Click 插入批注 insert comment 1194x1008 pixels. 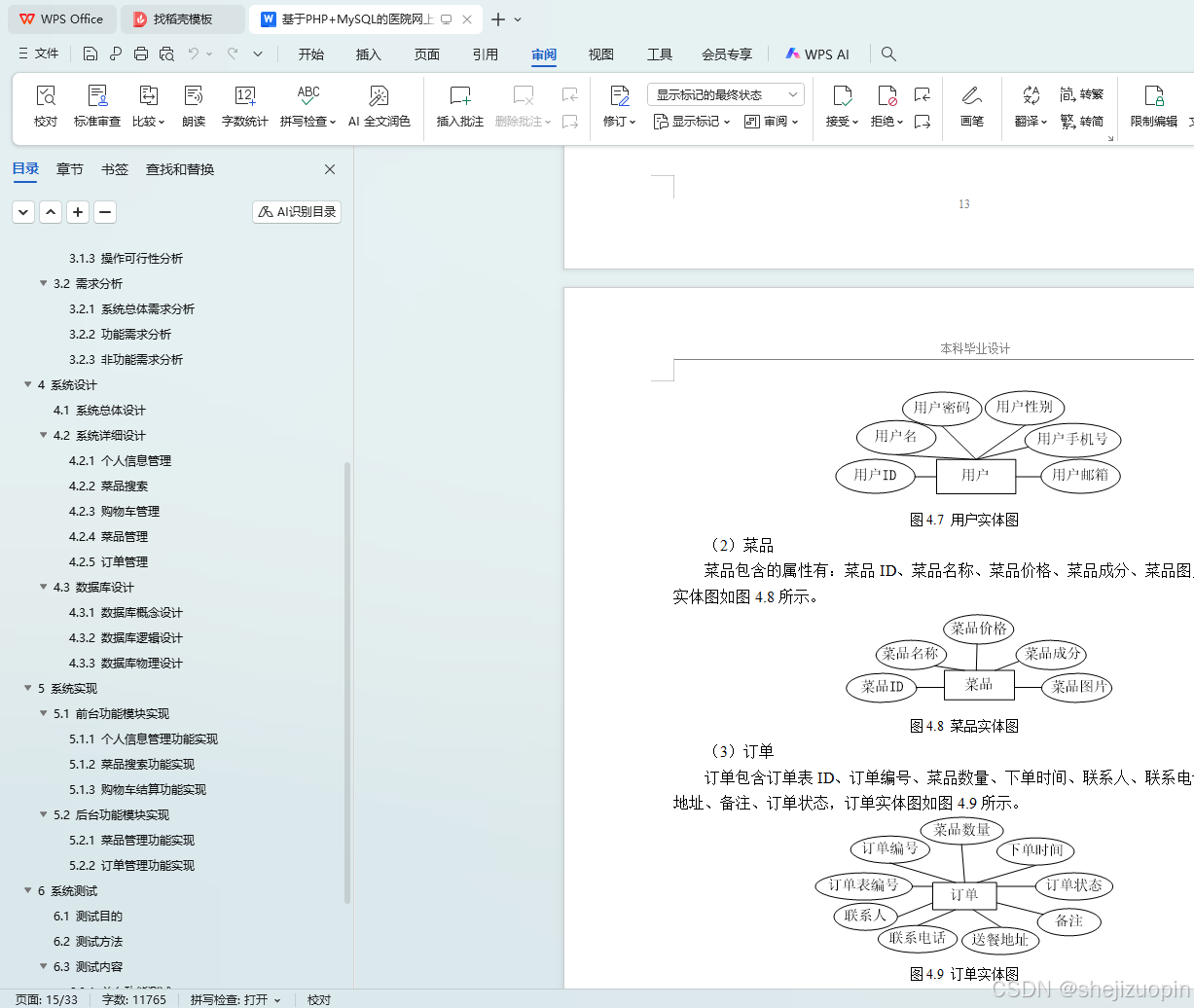click(460, 106)
